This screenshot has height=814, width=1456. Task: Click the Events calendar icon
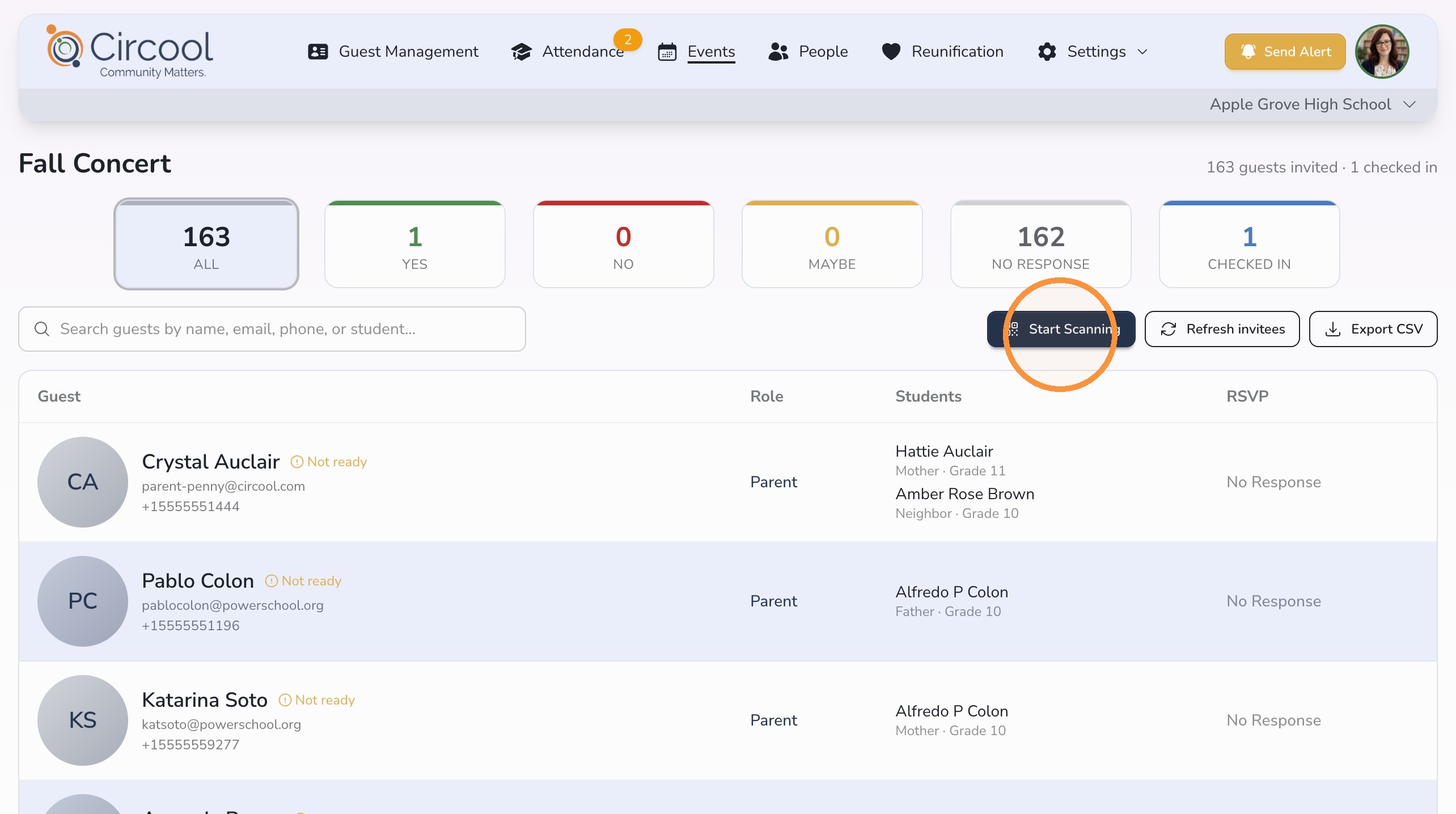tap(667, 52)
